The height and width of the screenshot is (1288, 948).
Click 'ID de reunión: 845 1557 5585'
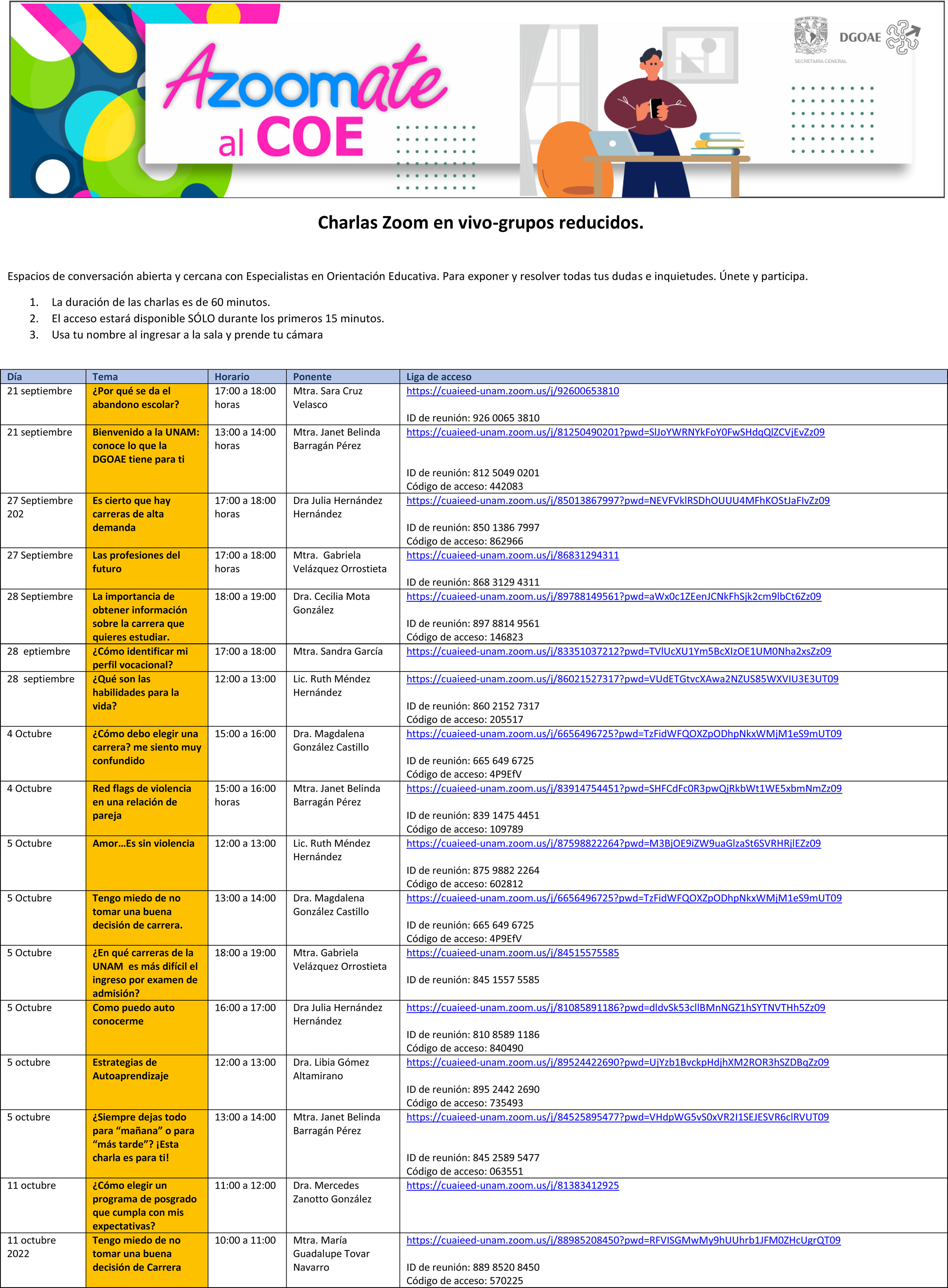(x=473, y=980)
